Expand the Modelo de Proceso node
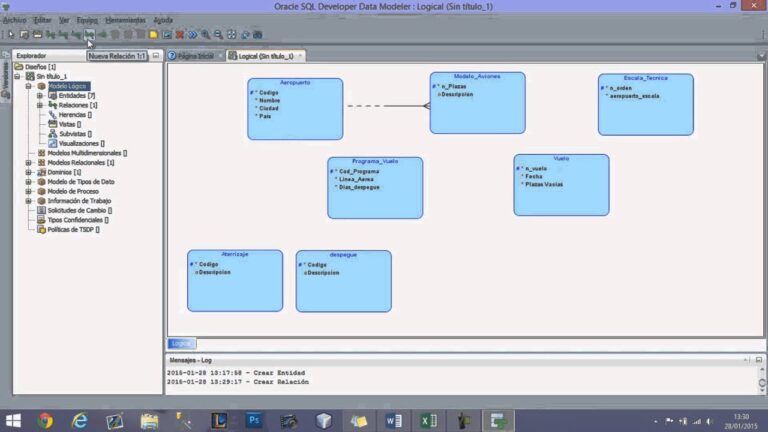 [28, 192]
